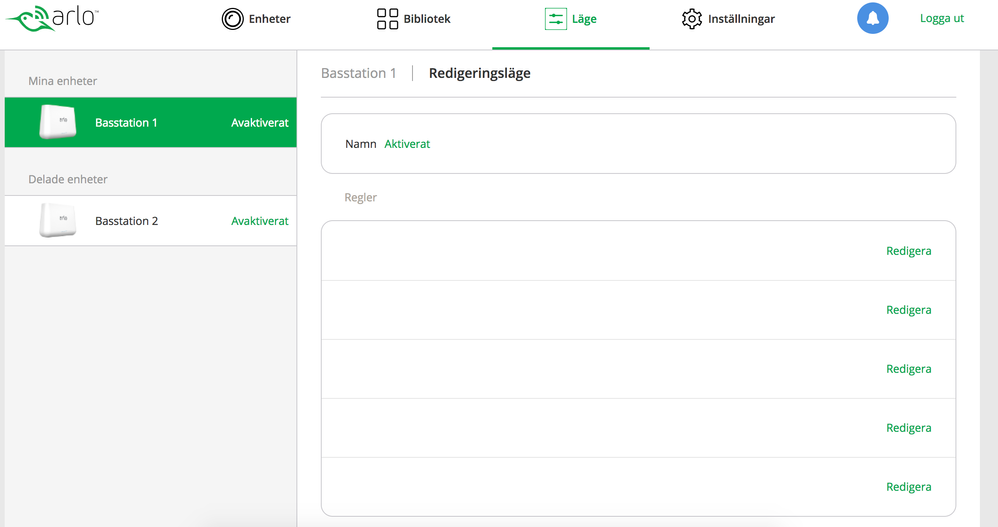Click Redigera on the fifth rule row
The width and height of the screenshot is (998, 527).
click(908, 487)
